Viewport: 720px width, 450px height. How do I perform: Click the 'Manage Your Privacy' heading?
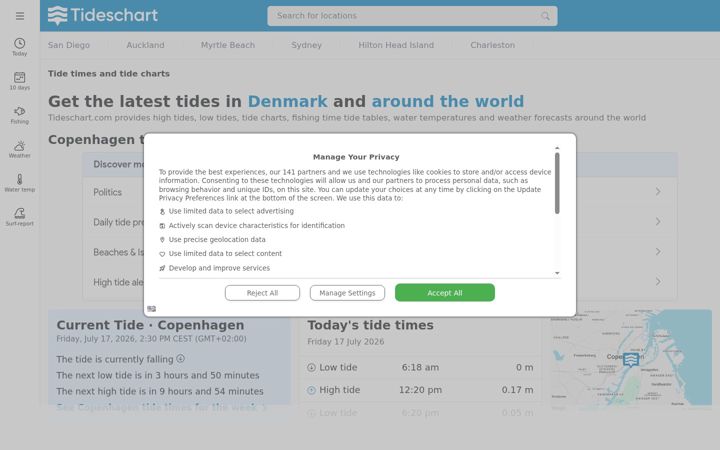click(x=356, y=157)
